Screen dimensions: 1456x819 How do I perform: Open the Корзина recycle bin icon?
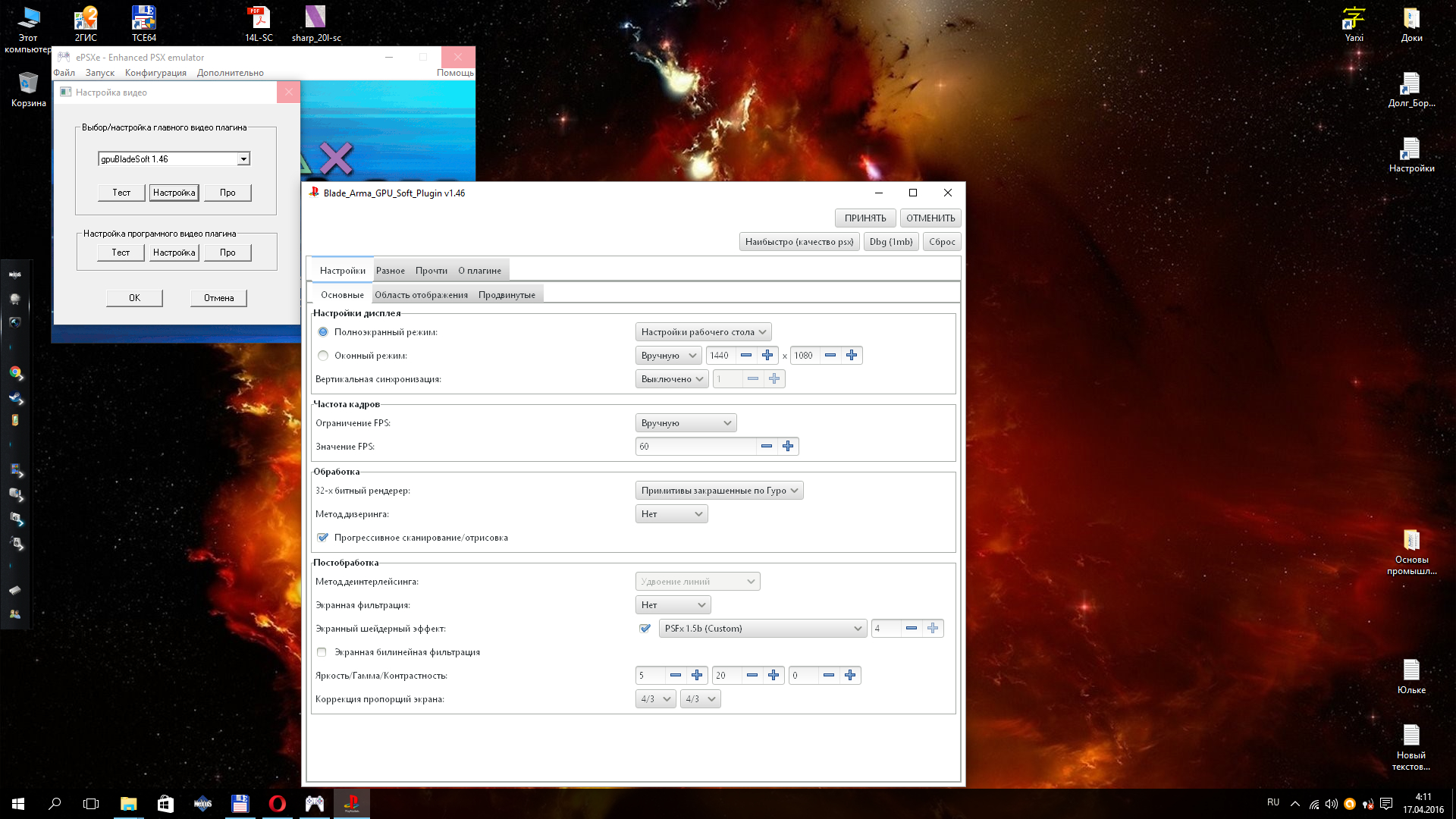click(28, 89)
